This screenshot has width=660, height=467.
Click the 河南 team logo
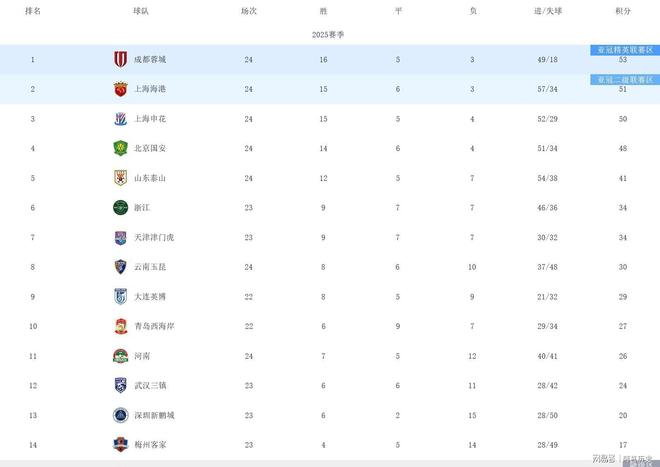[x=120, y=356]
